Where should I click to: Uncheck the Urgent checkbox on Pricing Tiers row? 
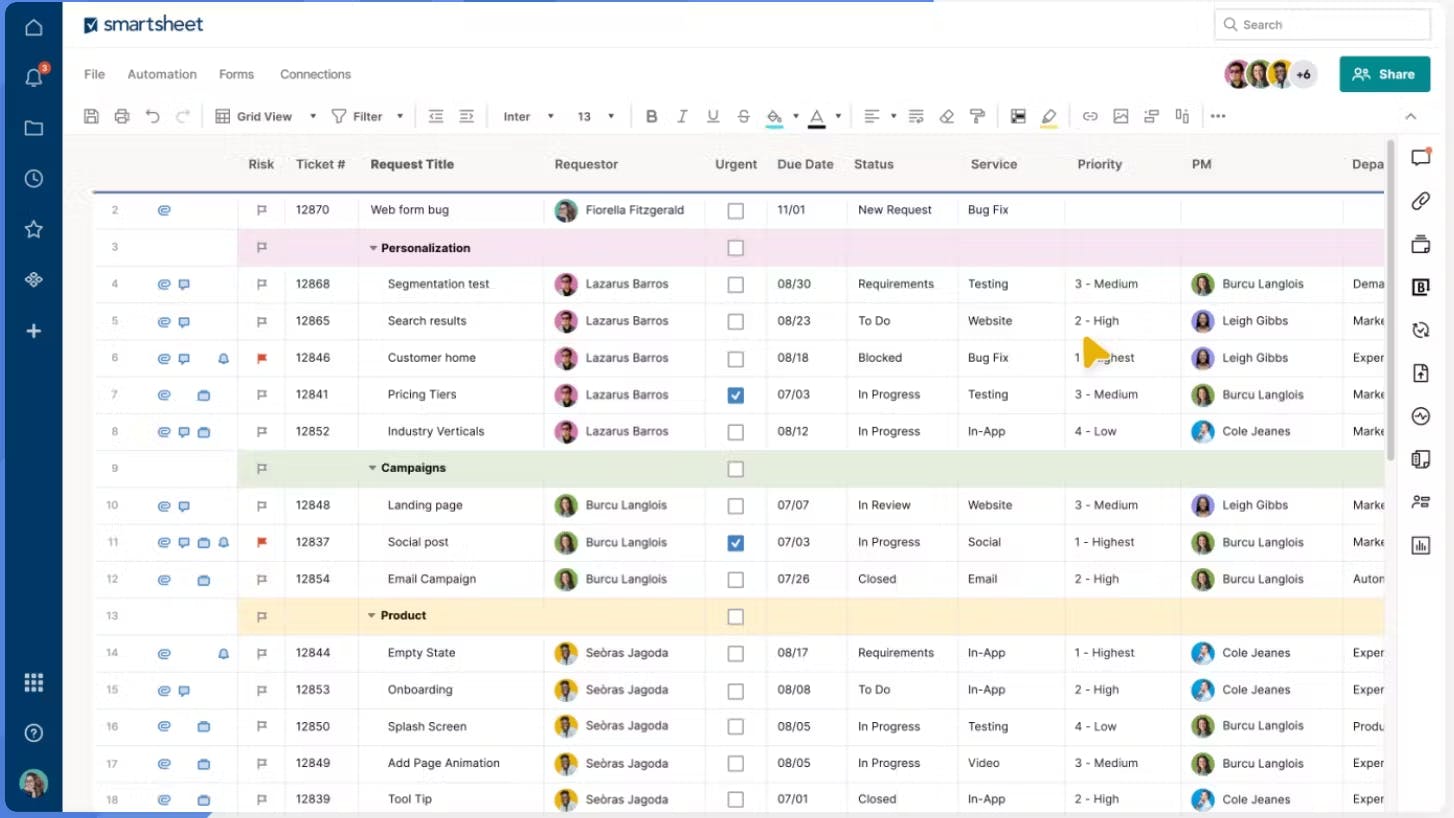(736, 395)
